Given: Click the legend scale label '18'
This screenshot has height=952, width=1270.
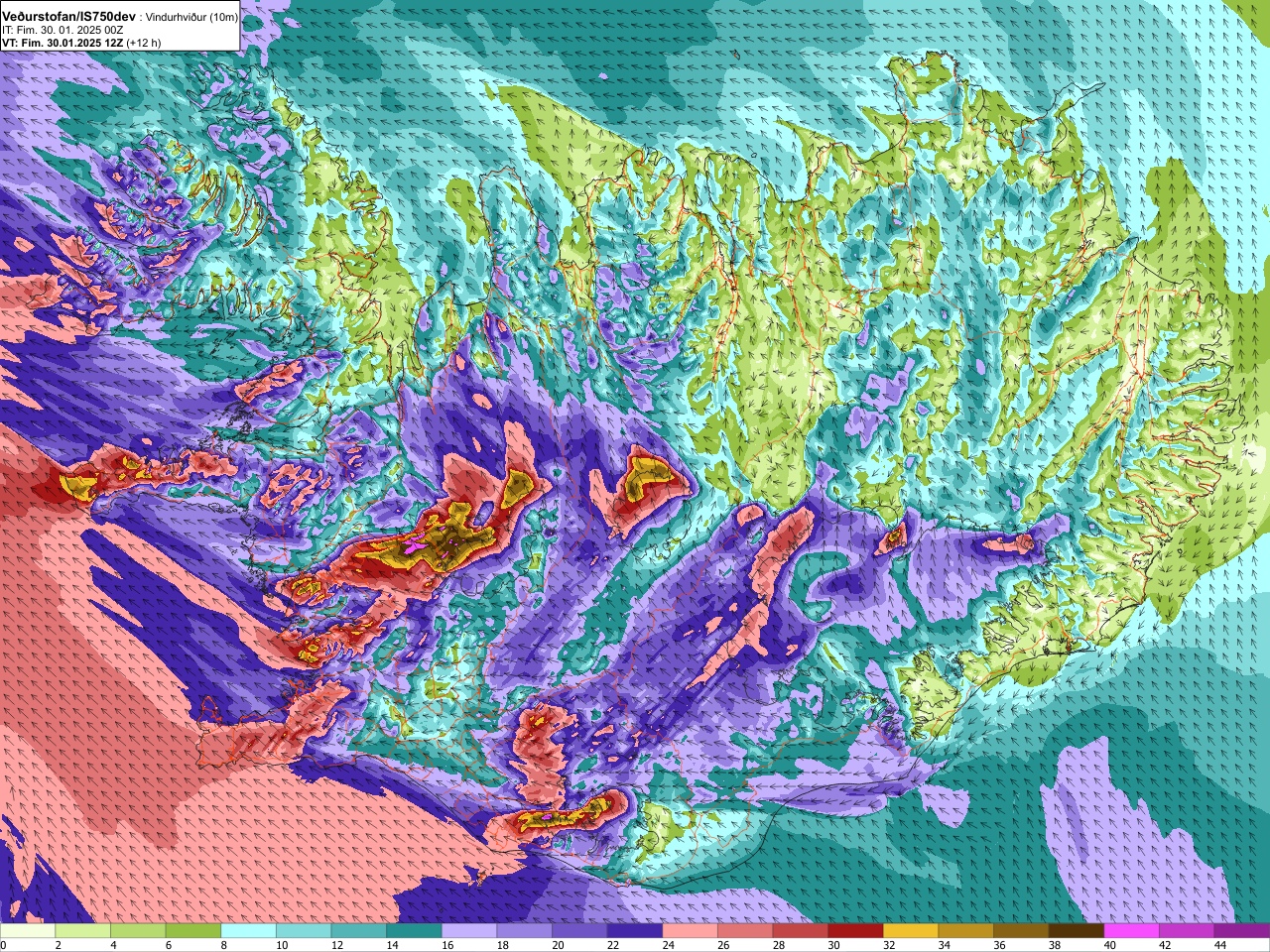Looking at the screenshot, I should click(503, 945).
